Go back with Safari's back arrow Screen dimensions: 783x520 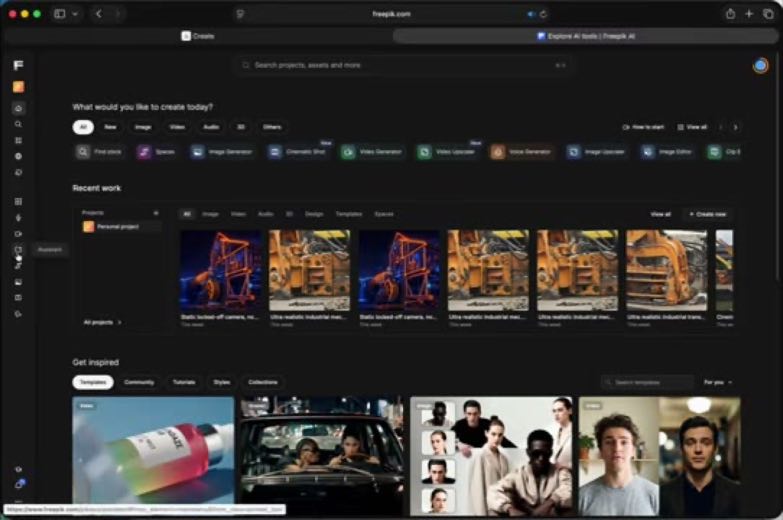click(x=98, y=14)
